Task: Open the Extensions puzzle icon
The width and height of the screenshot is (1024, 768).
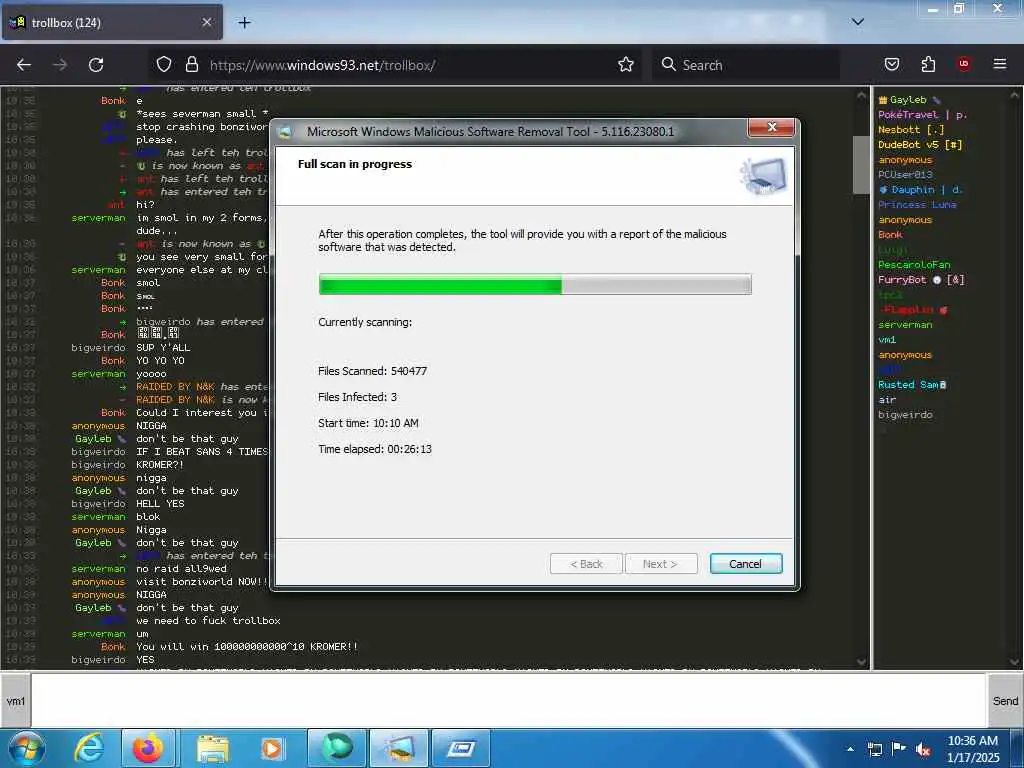Action: (x=928, y=64)
